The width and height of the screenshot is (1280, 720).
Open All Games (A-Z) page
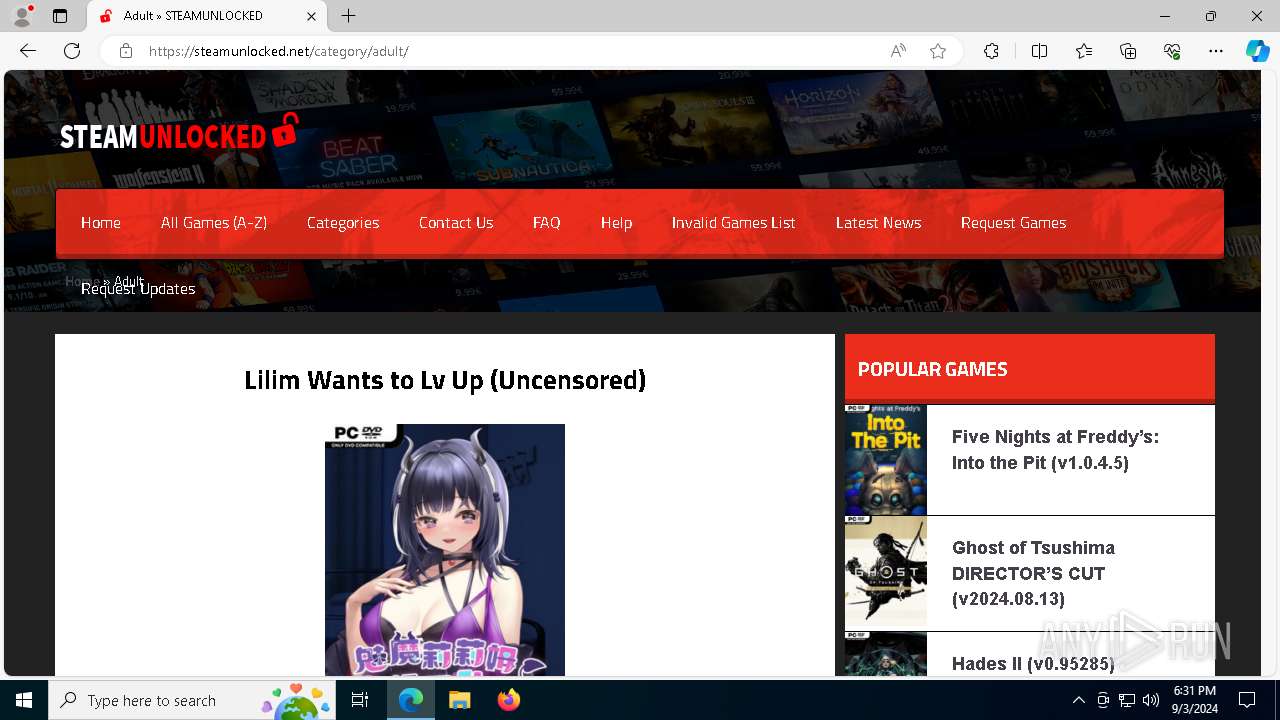(214, 223)
